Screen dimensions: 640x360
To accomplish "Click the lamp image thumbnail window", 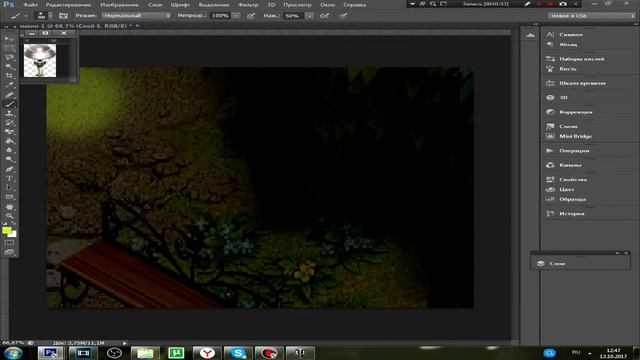I will [x=40, y=60].
